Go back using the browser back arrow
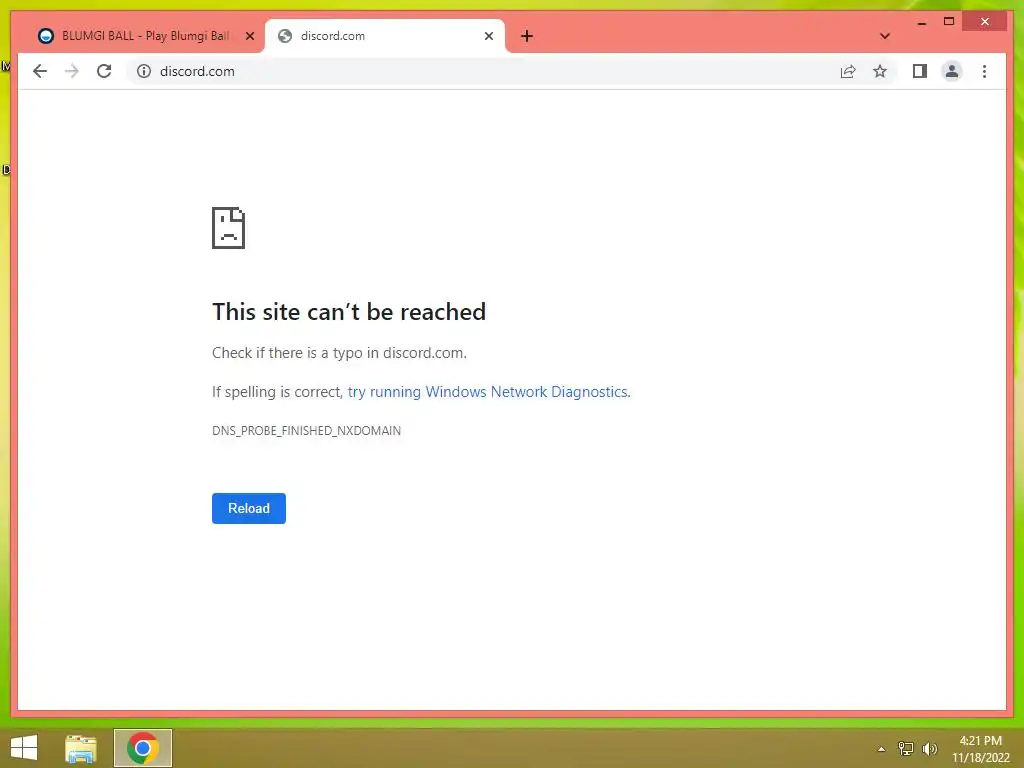Screen dimensions: 1024x768 click(x=40, y=71)
